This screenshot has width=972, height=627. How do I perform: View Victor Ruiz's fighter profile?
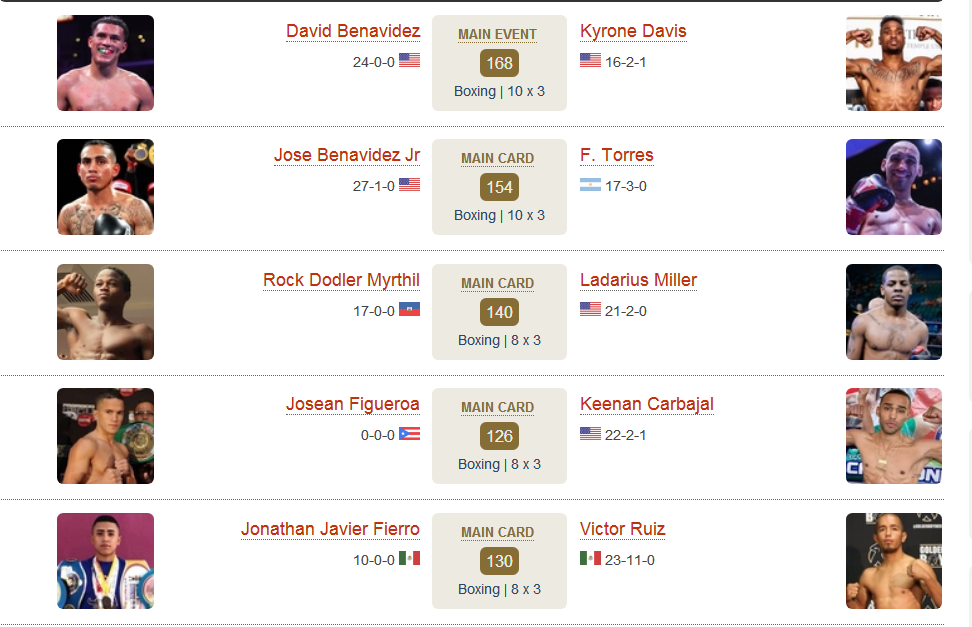pos(622,529)
